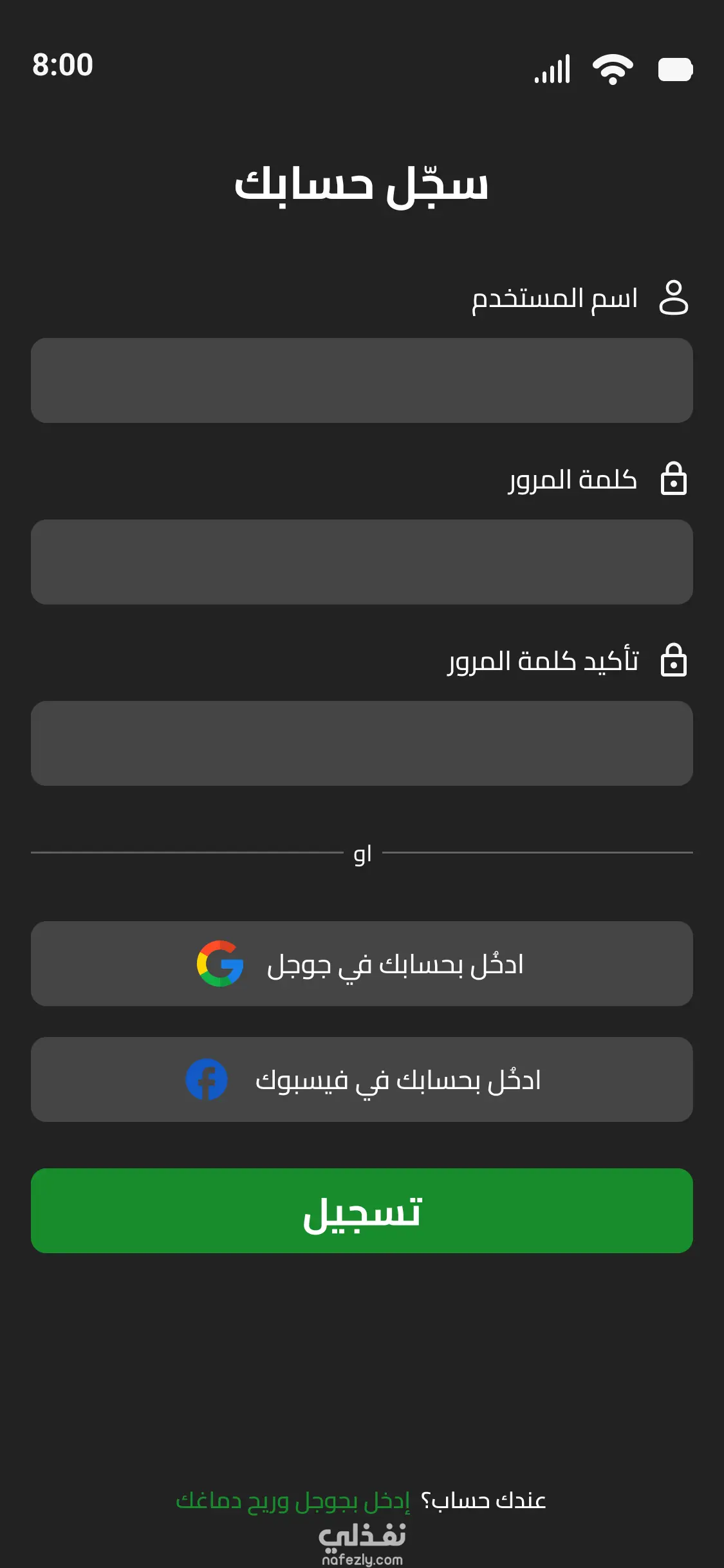Viewport: 724px width, 1568px height.
Task: Click the lock icon next to تأكيد كلمة المرور
Action: (673, 660)
